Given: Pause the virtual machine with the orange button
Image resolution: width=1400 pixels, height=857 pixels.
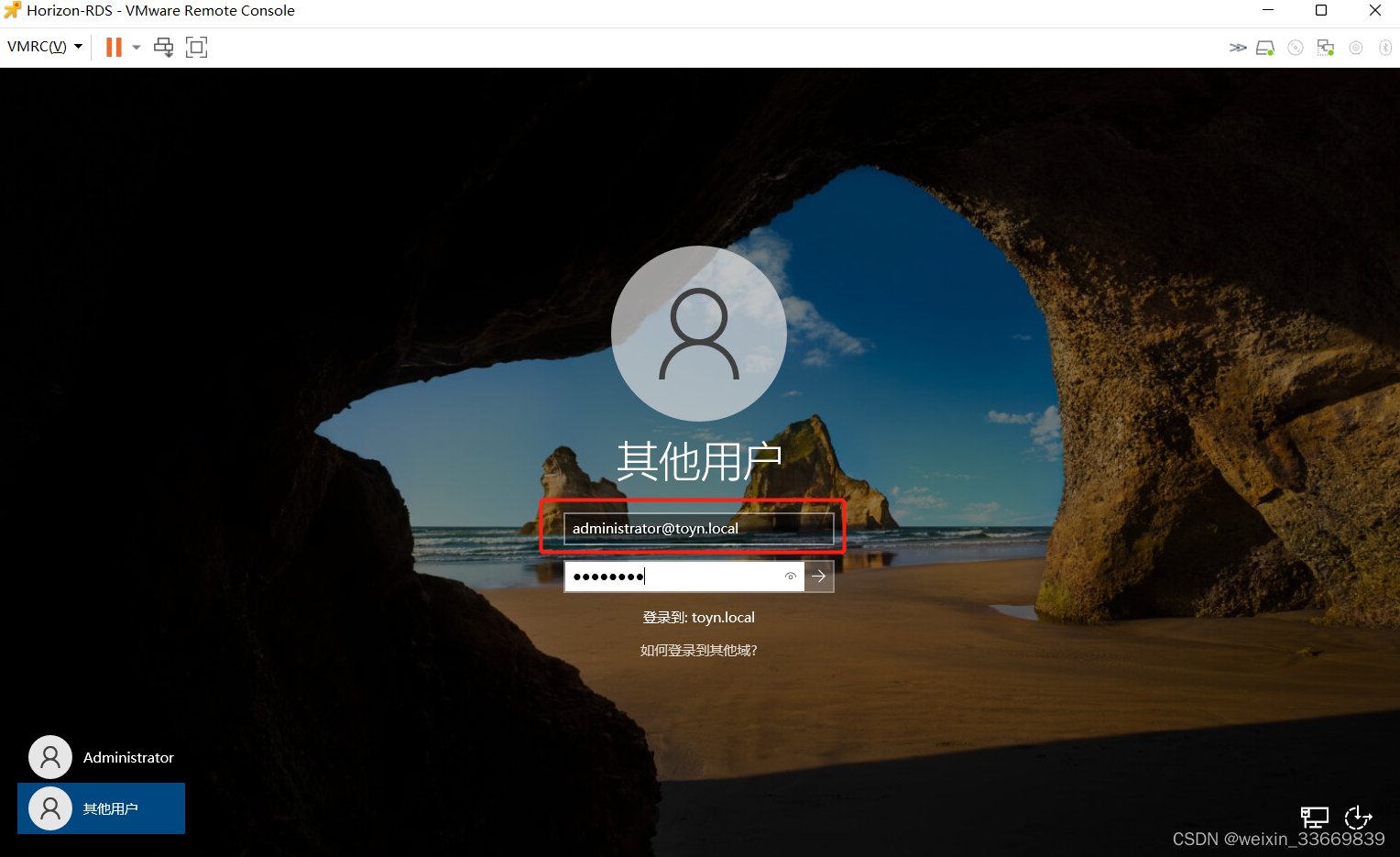Looking at the screenshot, I should pyautogui.click(x=114, y=47).
